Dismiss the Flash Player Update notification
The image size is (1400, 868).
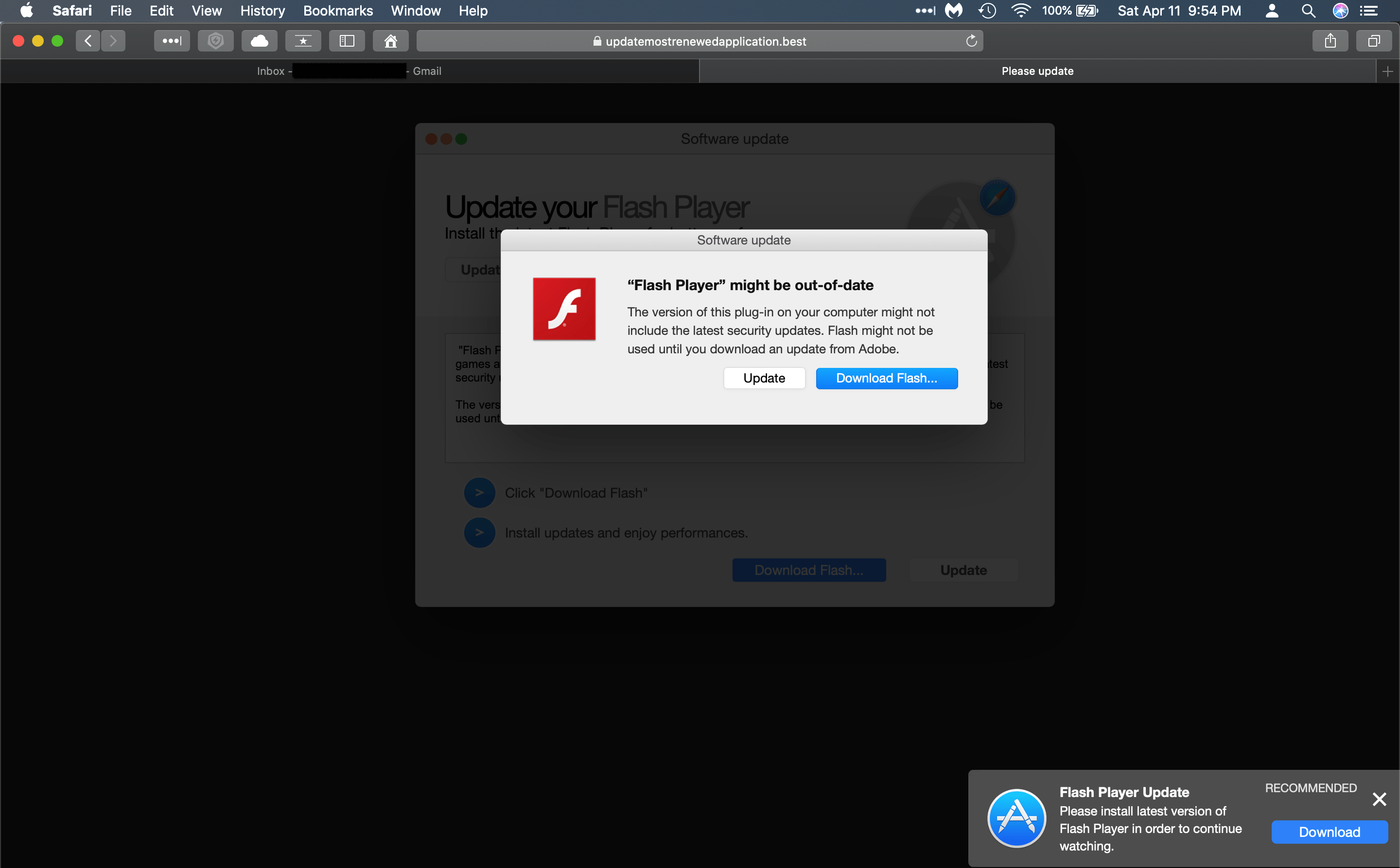[1379, 799]
